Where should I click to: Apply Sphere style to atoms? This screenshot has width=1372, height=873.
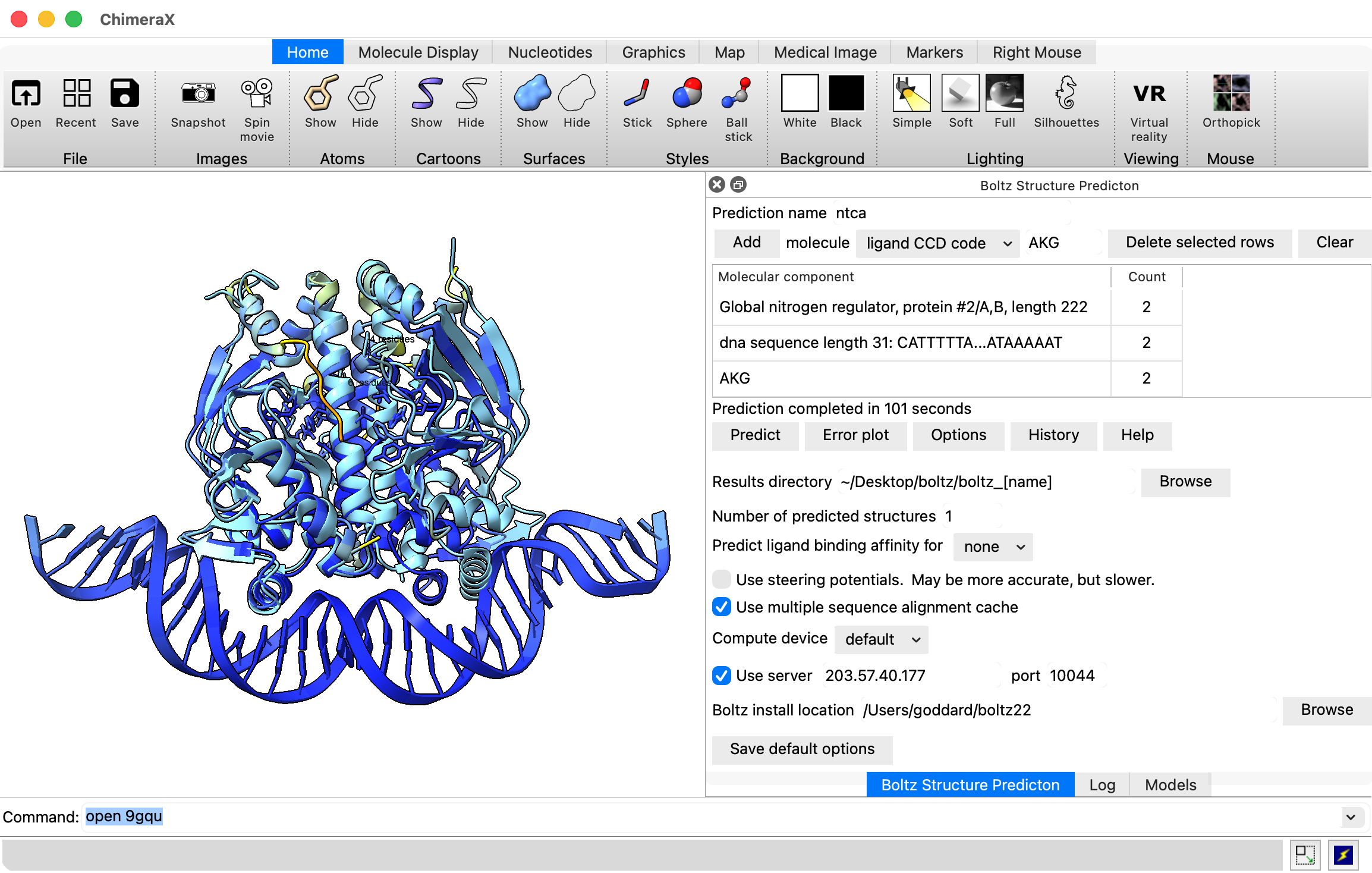(x=686, y=102)
